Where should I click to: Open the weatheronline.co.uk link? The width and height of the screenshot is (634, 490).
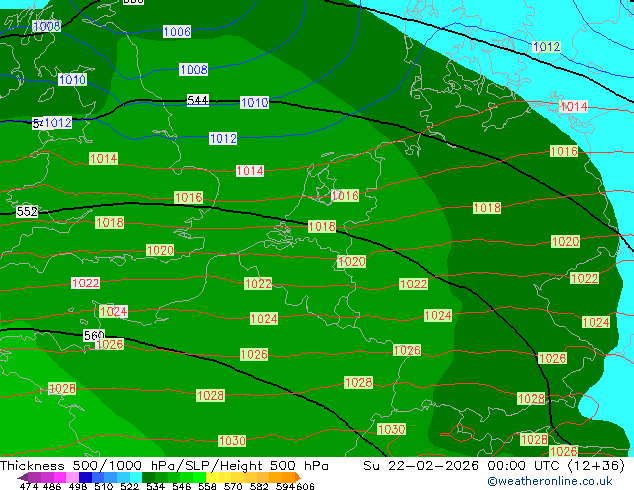(550, 481)
